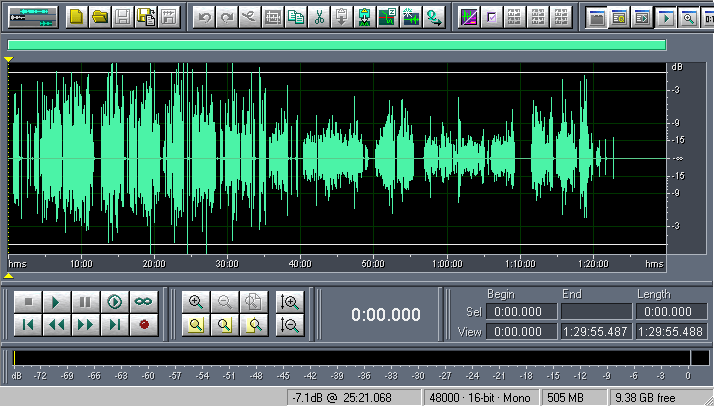The image size is (714, 406).
Task: Enable looped playback with infinity button
Action: pyautogui.click(x=144, y=302)
